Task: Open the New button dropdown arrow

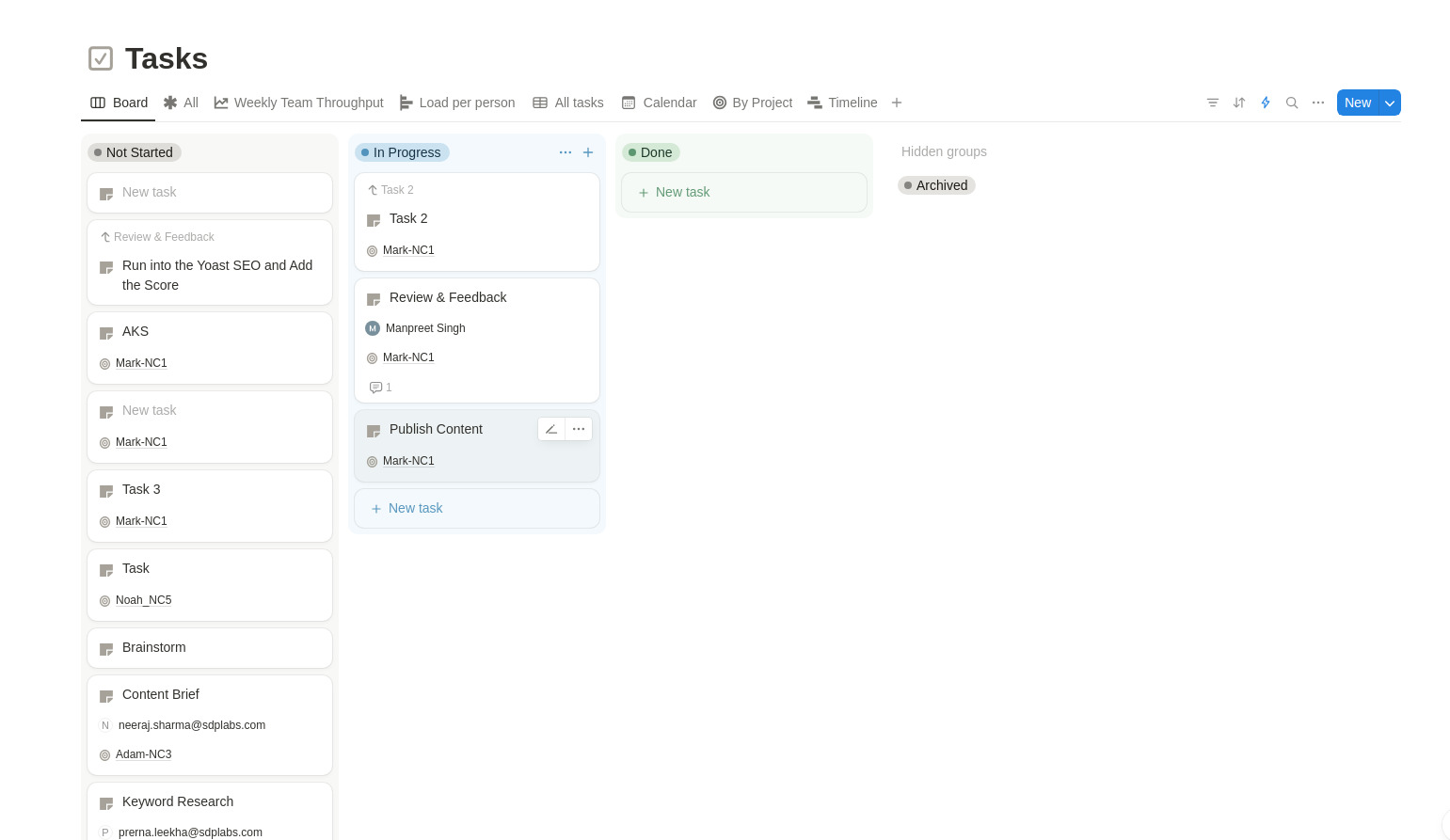Action: (x=1389, y=103)
